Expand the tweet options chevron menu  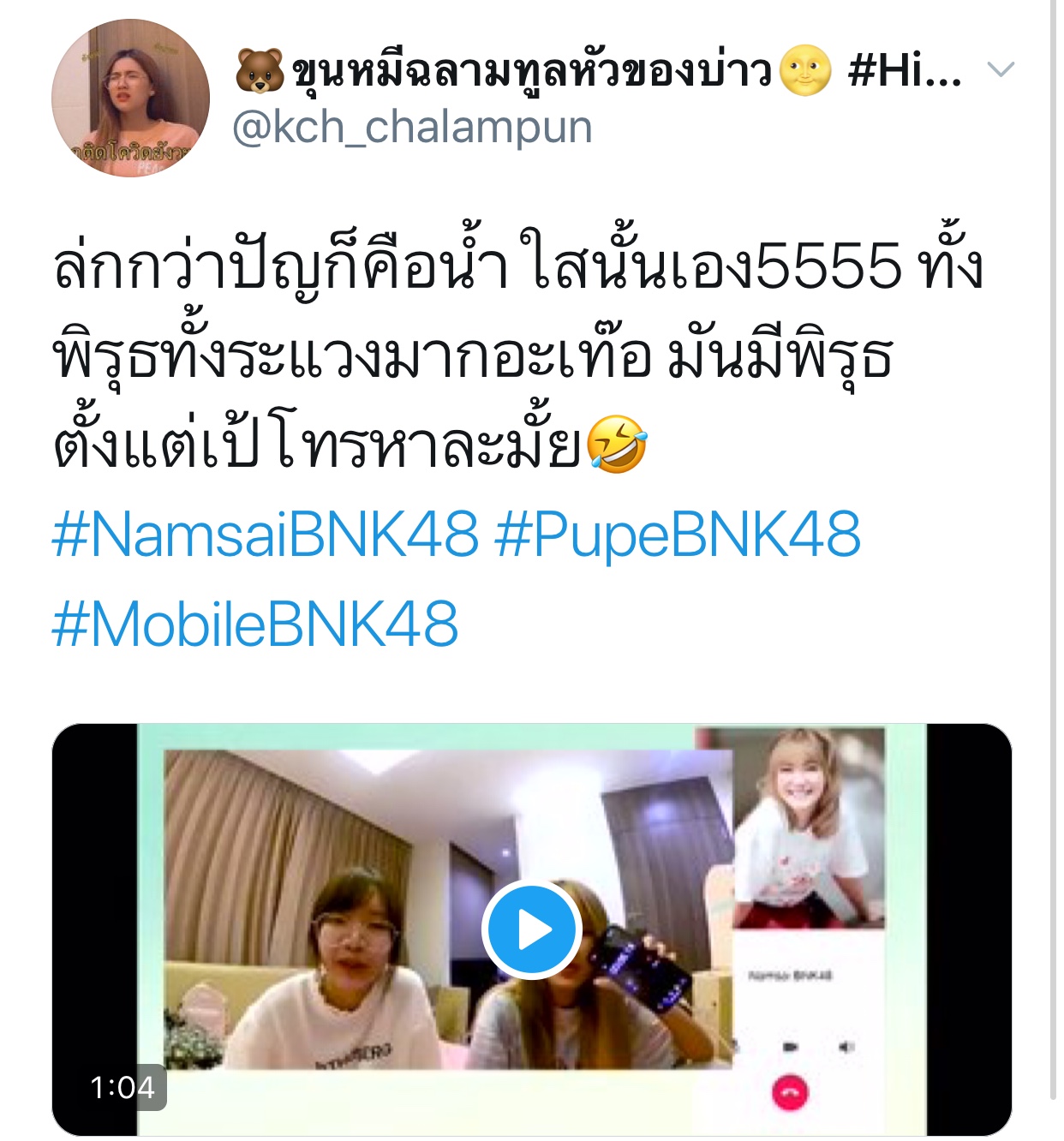1001,69
